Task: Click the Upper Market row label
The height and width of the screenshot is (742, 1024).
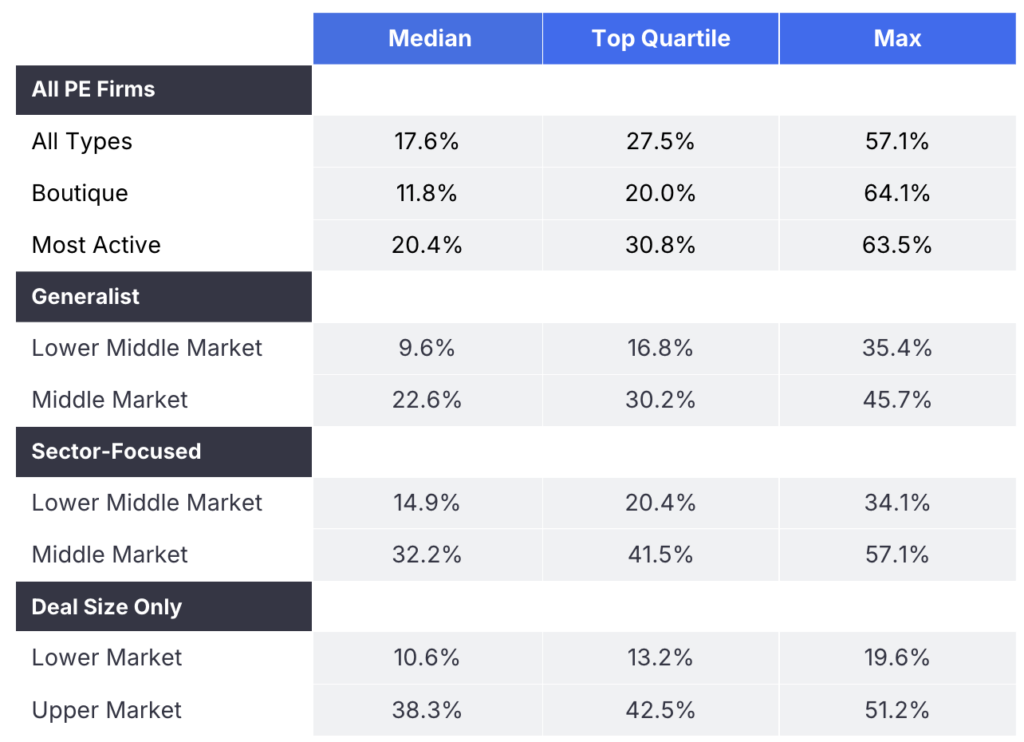Action: (107, 711)
